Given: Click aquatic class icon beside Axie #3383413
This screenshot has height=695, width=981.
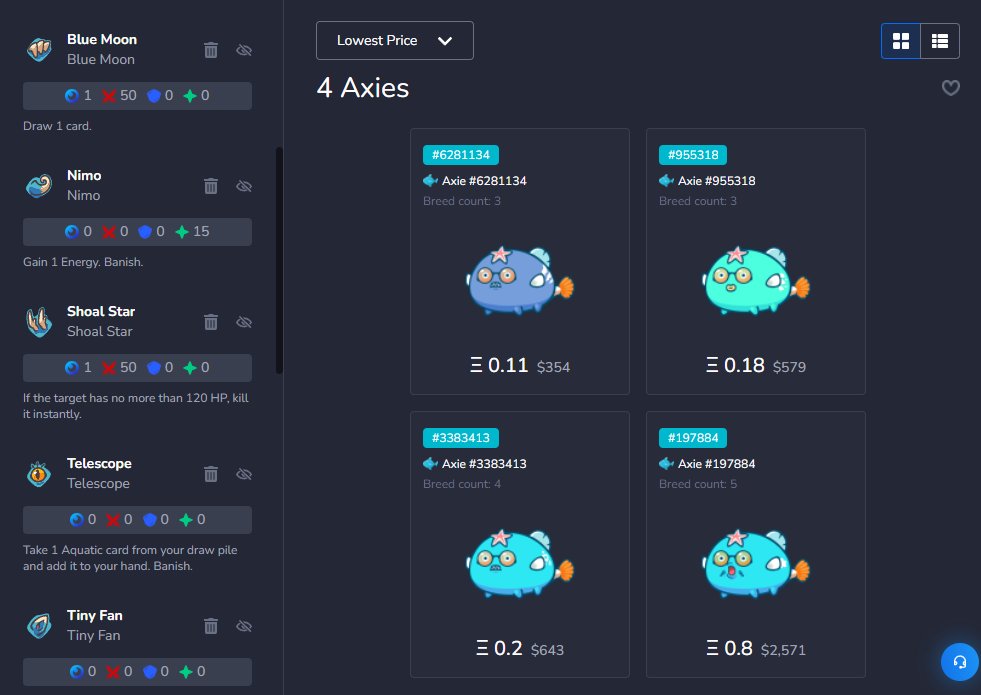Looking at the screenshot, I should 430,464.
